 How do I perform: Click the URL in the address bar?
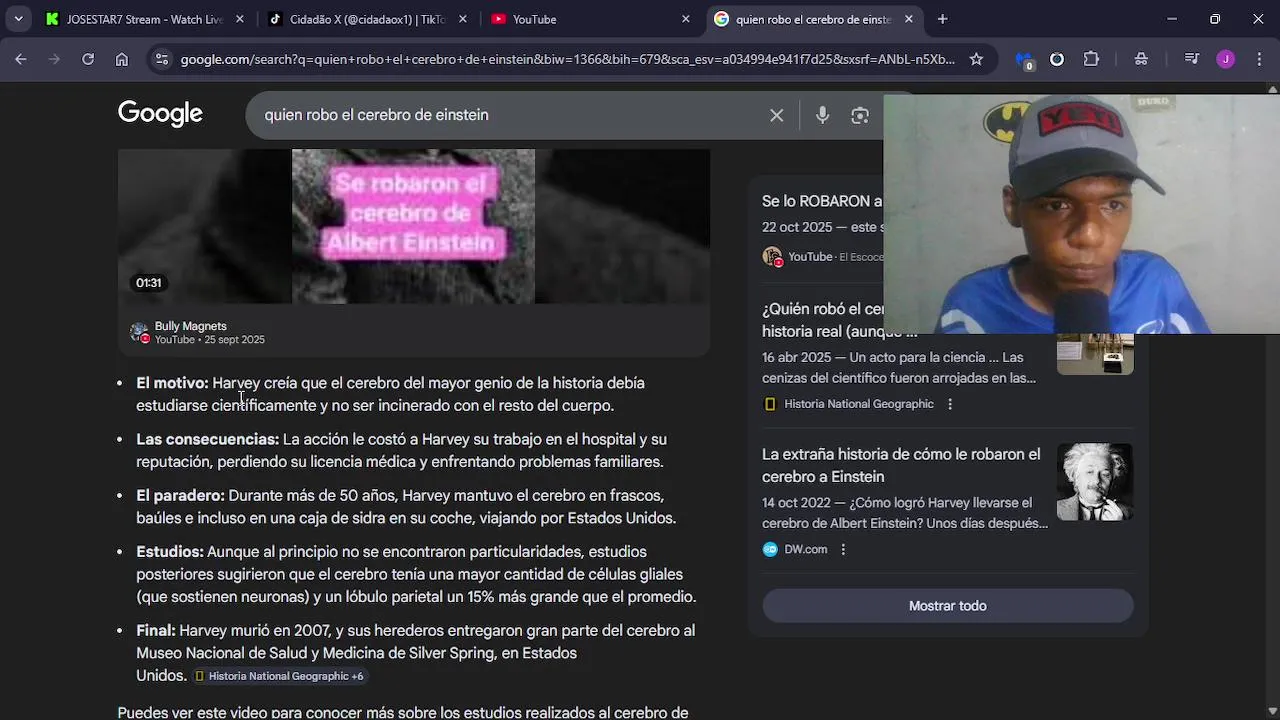click(x=567, y=59)
